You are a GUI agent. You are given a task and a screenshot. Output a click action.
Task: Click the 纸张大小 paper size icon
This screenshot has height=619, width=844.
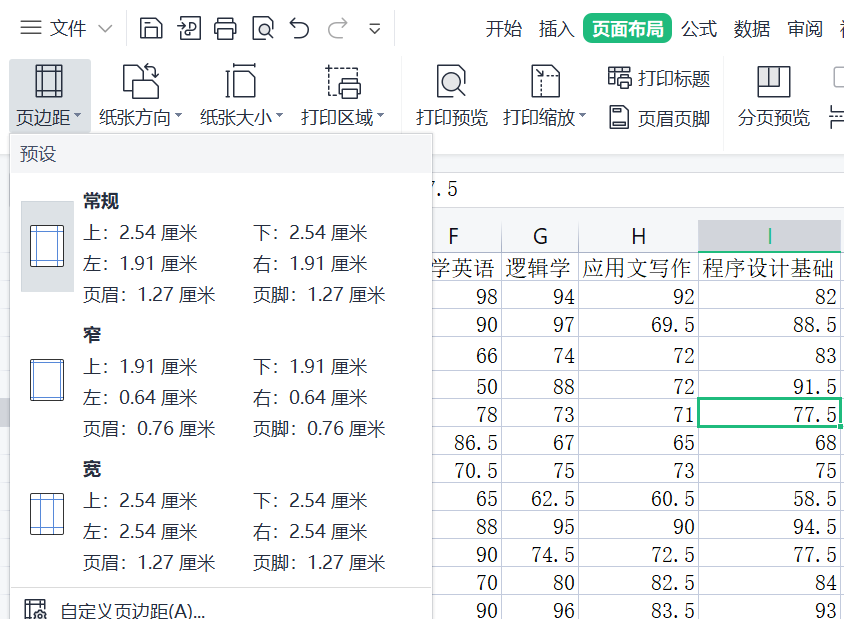click(241, 81)
